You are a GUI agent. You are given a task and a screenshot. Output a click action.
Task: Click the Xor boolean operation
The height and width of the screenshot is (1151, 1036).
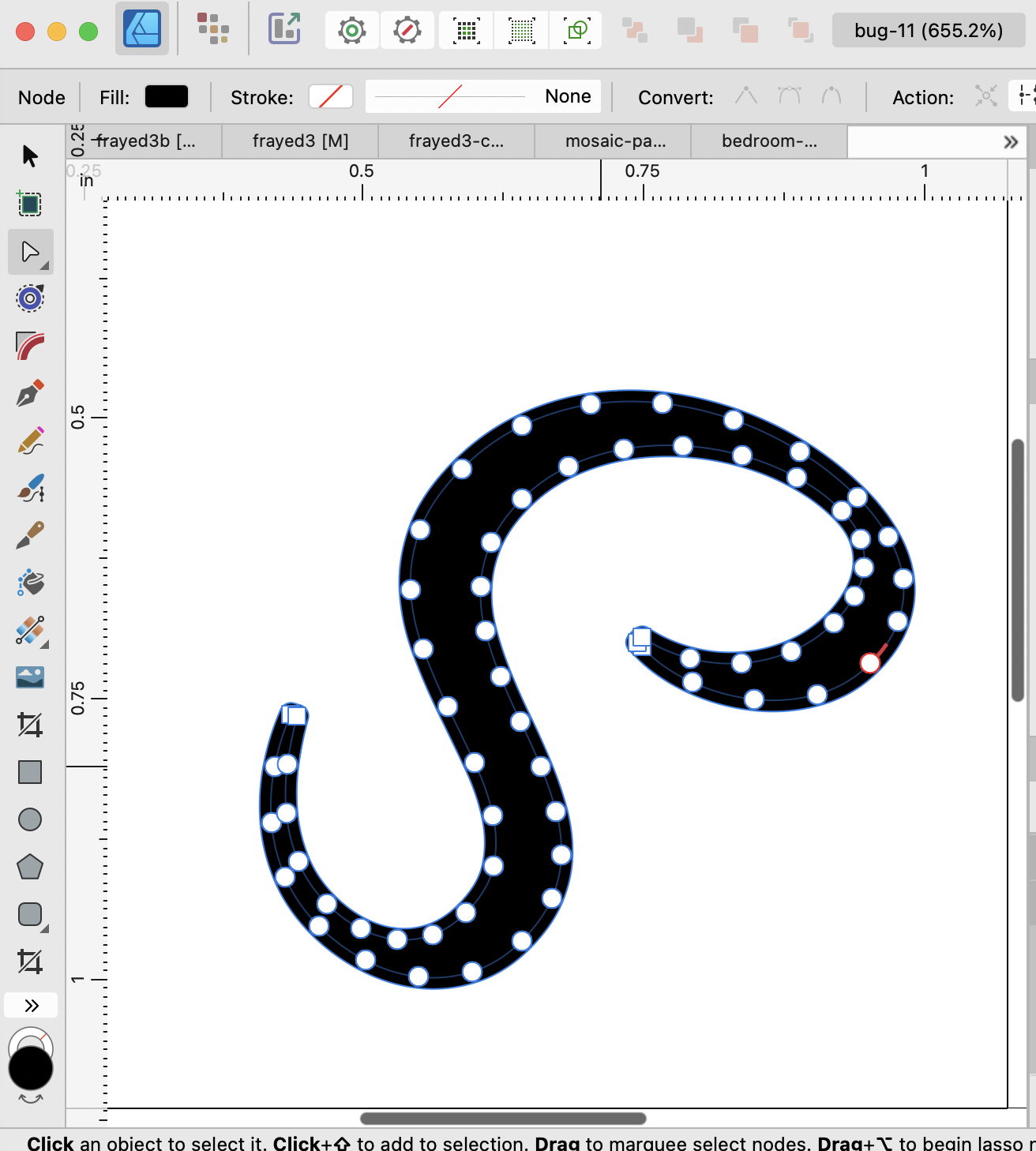pyautogui.click(x=801, y=31)
